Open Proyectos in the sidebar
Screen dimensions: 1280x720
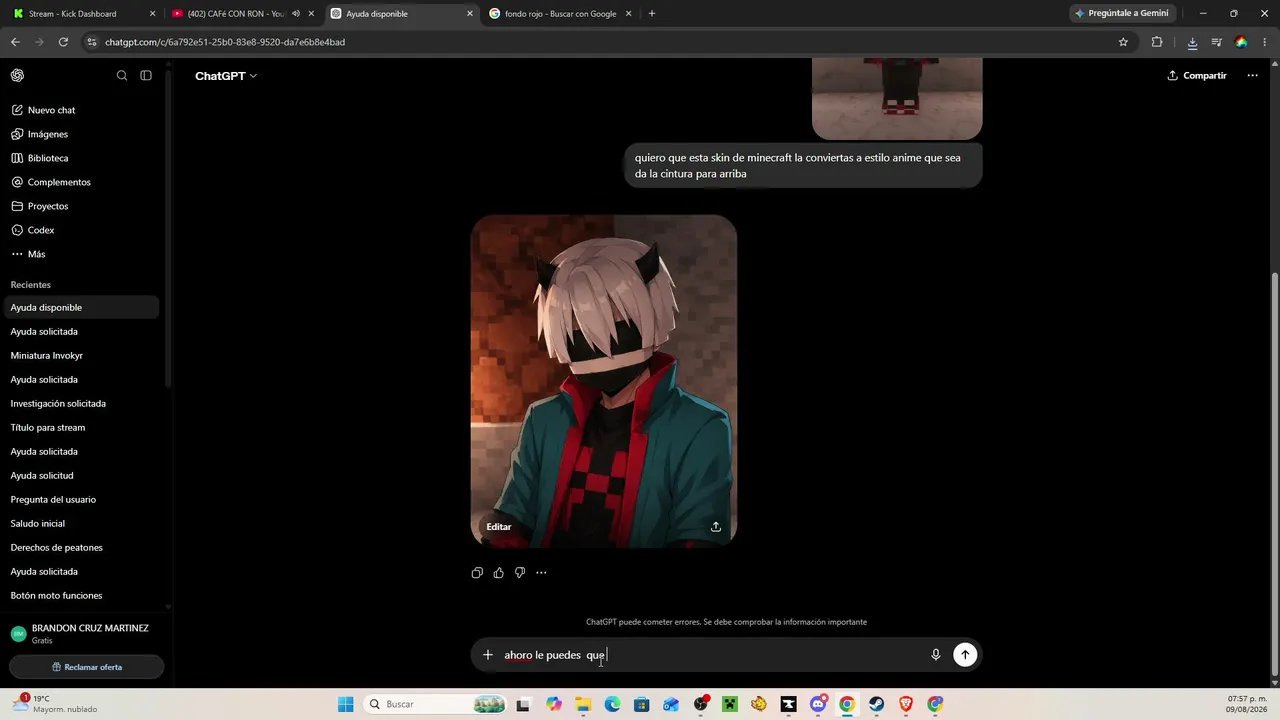point(82,206)
